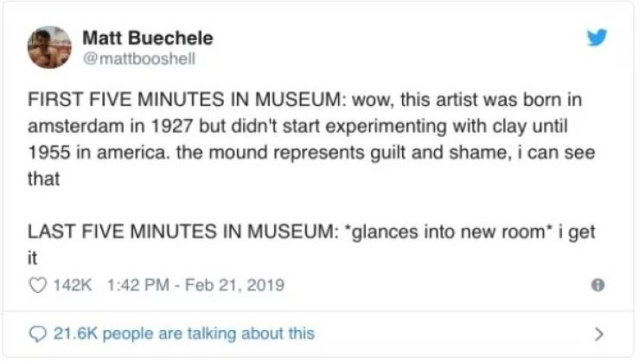Open the tweet info icon
Screen dimensions: 640x362
pos(598,285)
